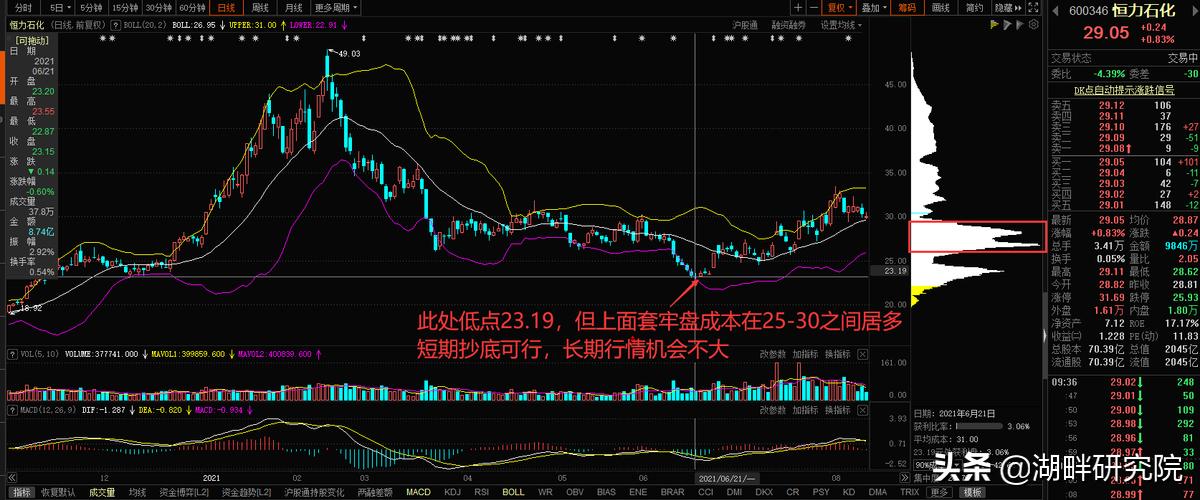
Task: Select the BIAS indicator tab
Action: pos(606,493)
